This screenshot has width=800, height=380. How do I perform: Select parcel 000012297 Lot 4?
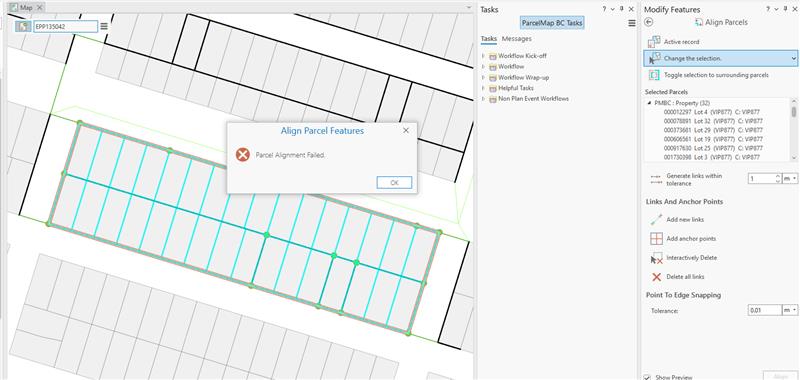click(713, 112)
